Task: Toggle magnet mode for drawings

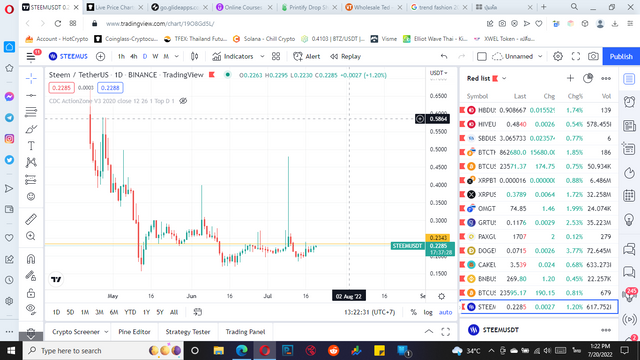Action: click(x=31, y=259)
